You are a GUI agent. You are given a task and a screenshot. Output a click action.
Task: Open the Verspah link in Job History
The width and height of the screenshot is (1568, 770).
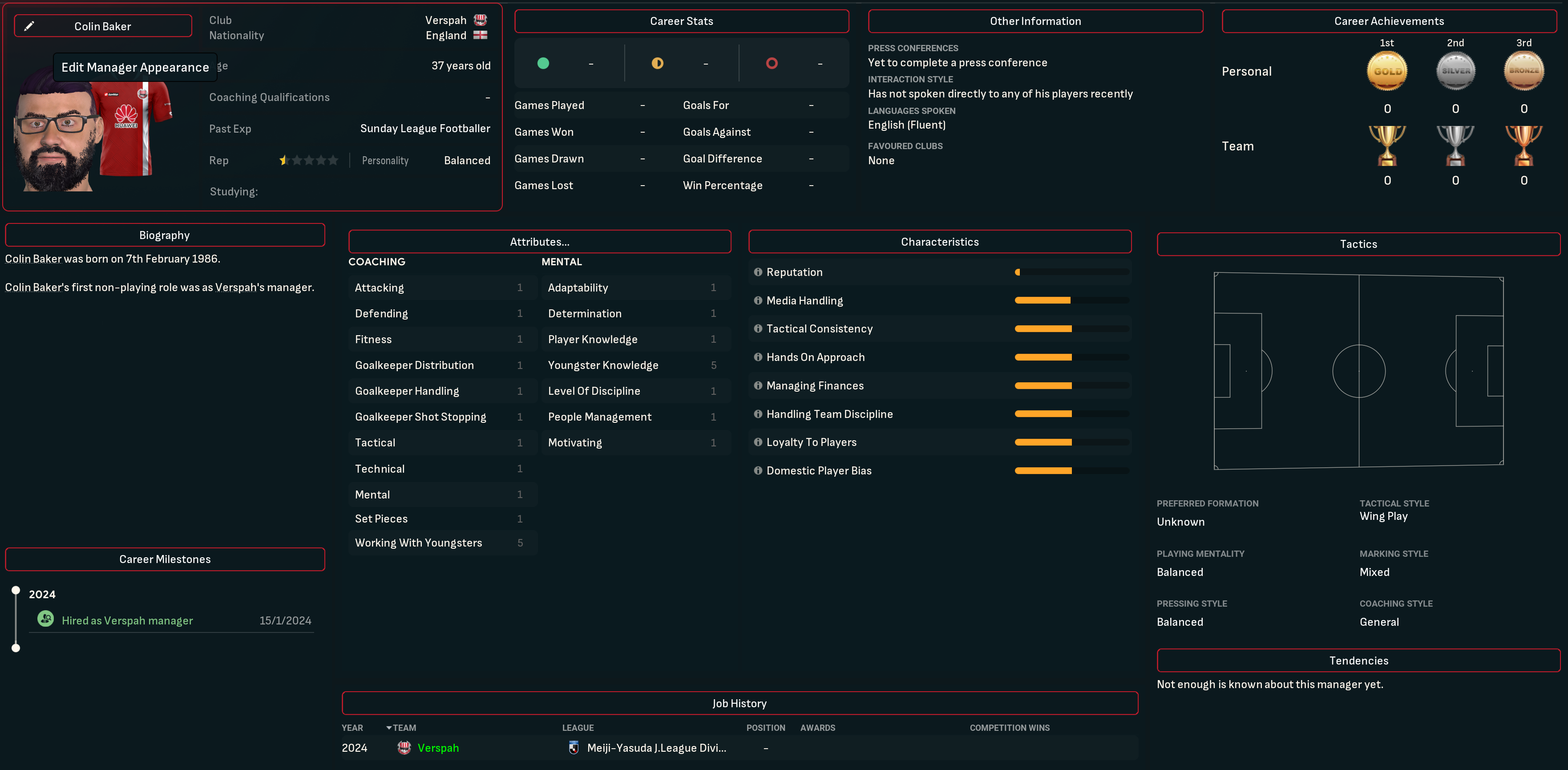438,747
